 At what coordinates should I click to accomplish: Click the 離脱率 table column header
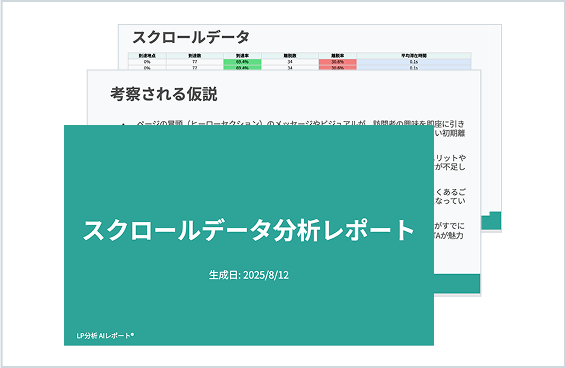(x=338, y=56)
